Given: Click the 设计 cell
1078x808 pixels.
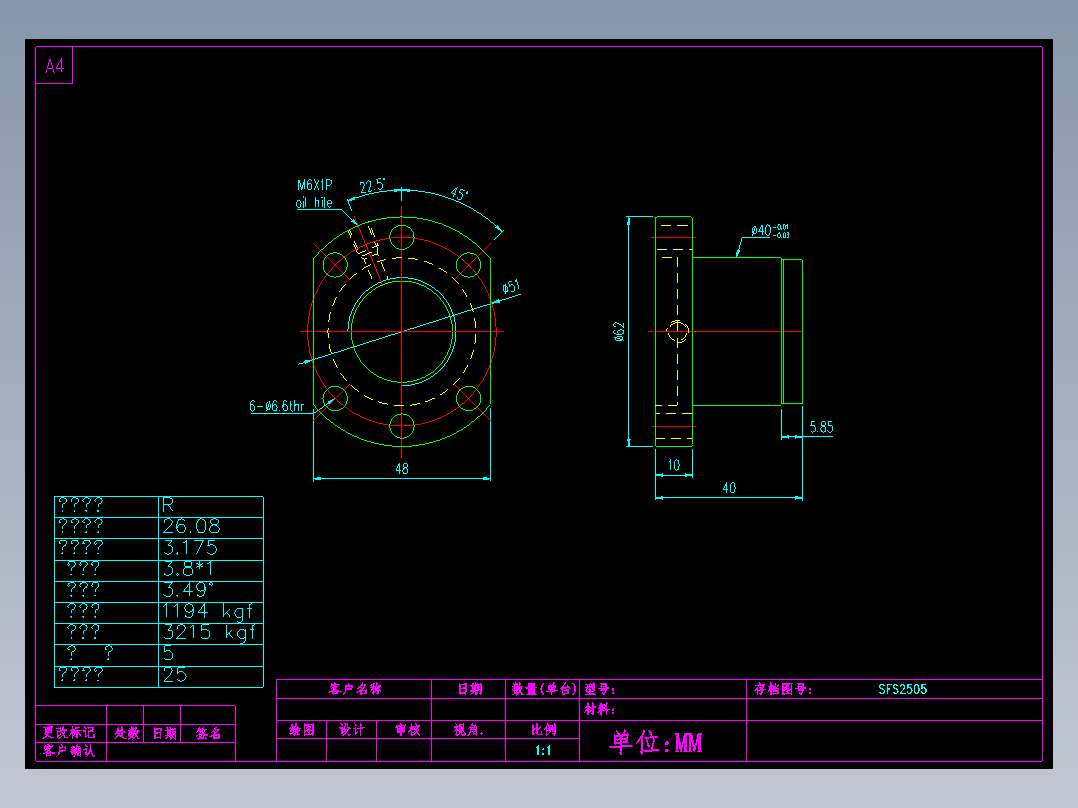Looking at the screenshot, I should [x=352, y=730].
